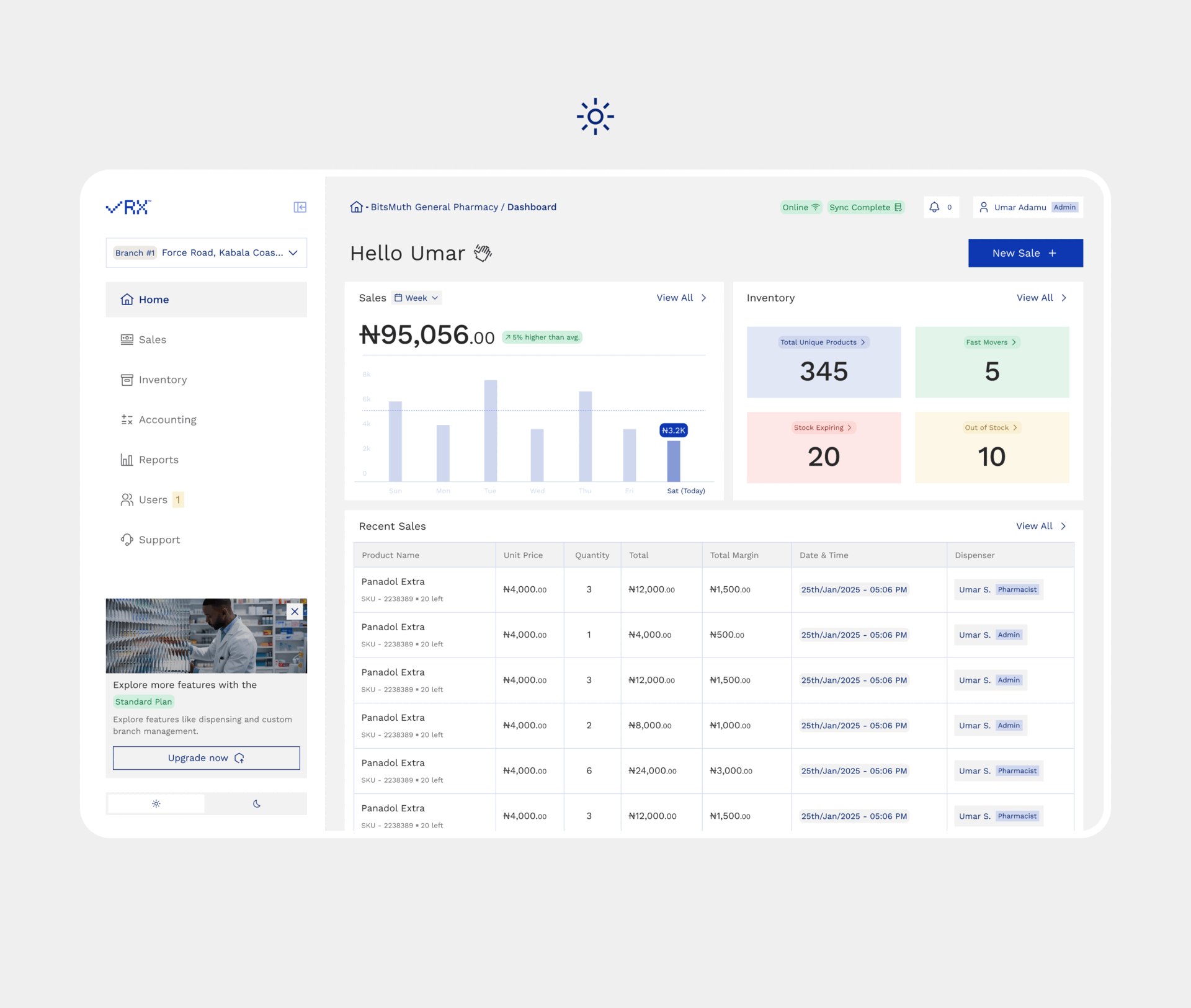Click the home icon in the breadcrumb
Image resolution: width=1191 pixels, height=1008 pixels.
357,207
